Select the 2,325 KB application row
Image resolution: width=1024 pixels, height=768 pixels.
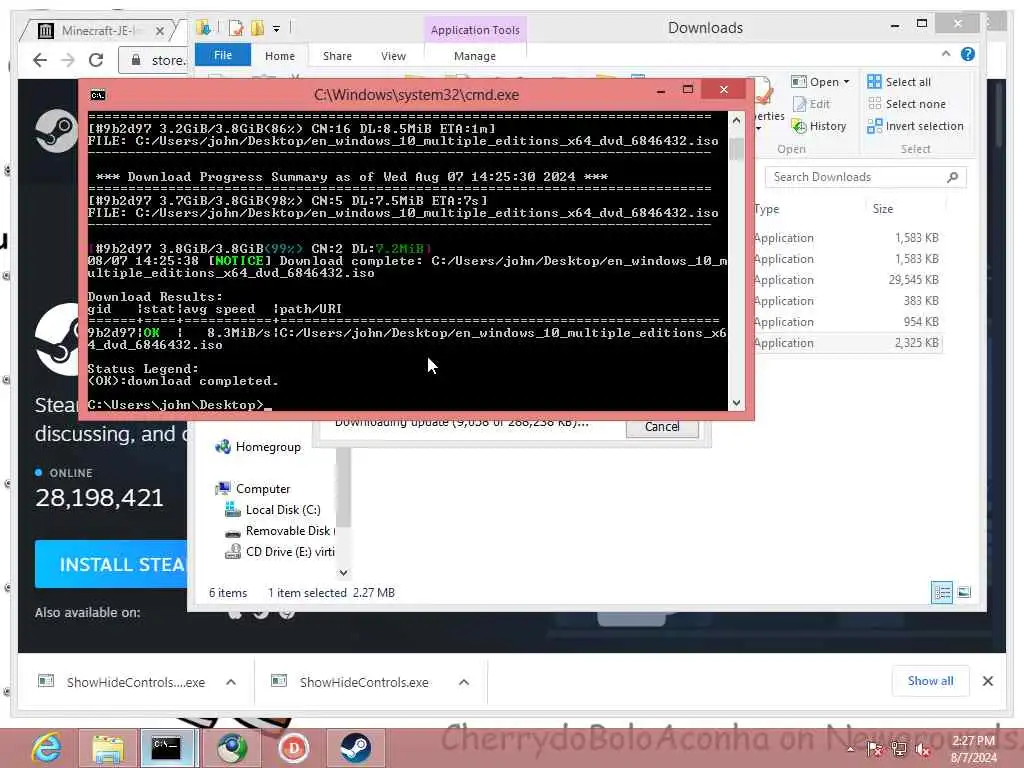point(847,342)
